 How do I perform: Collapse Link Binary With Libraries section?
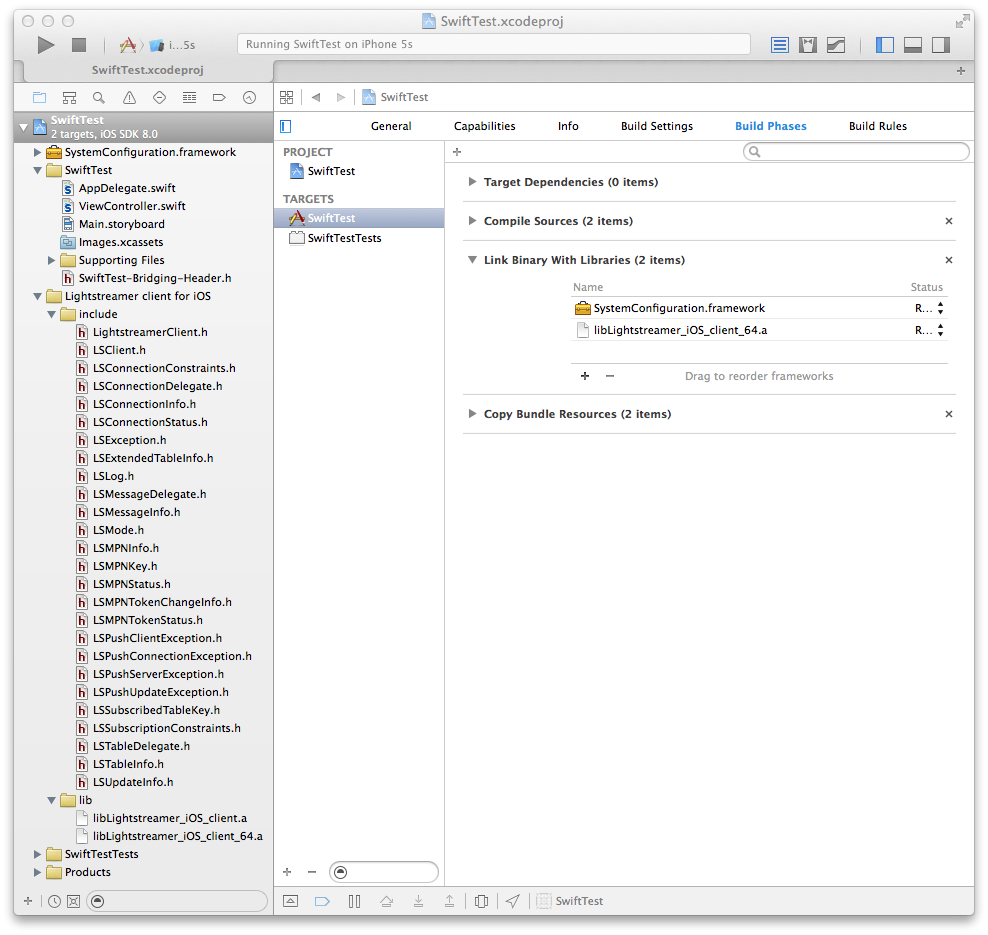coord(472,260)
